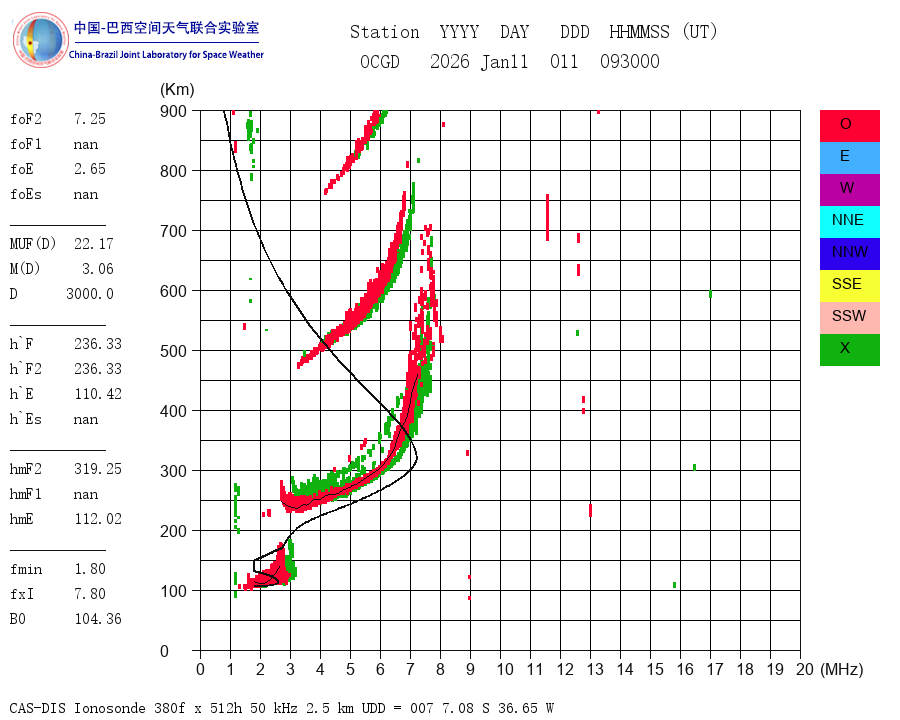Click the station code OCGD
This screenshot has height=720, width=900.
pos(380,61)
